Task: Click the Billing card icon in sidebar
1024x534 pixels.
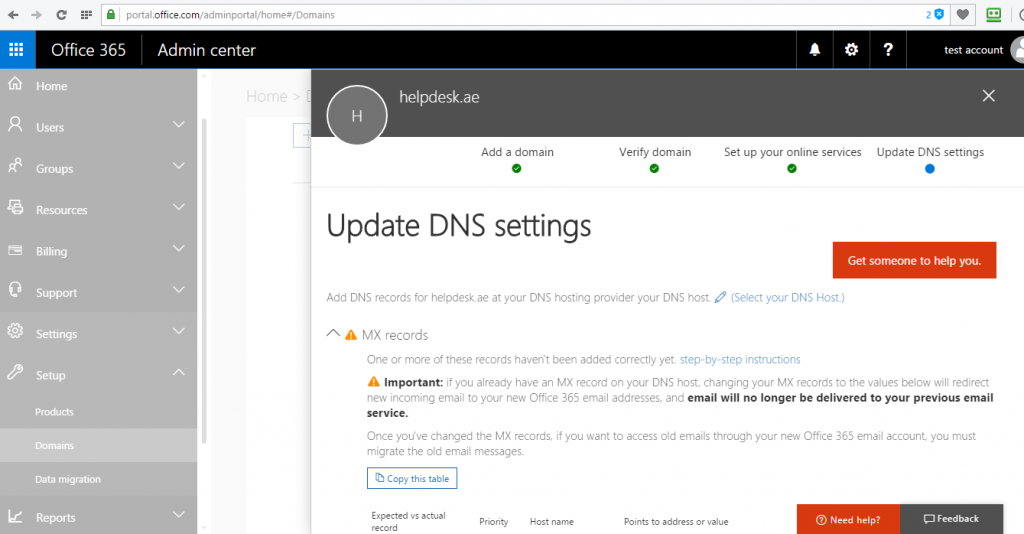Action: click(15, 250)
